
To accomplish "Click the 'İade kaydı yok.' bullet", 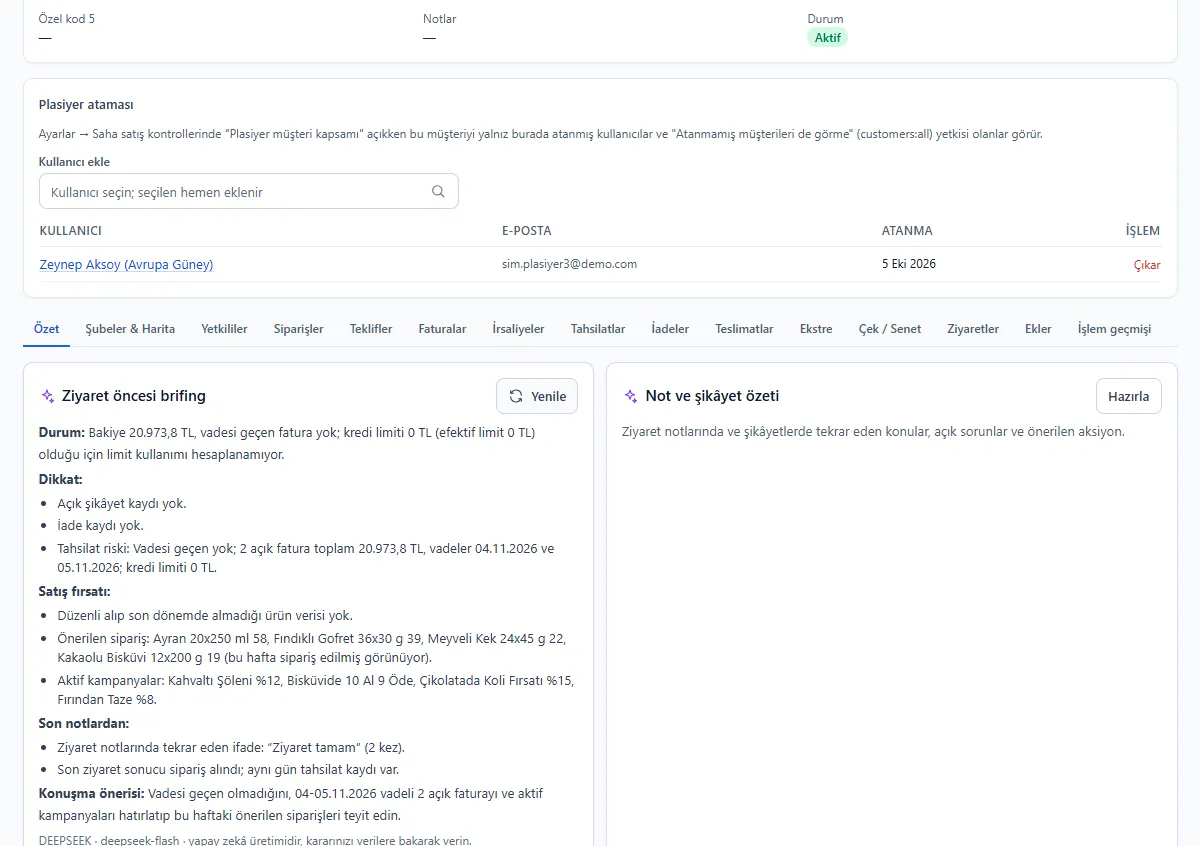I will [x=100, y=525].
